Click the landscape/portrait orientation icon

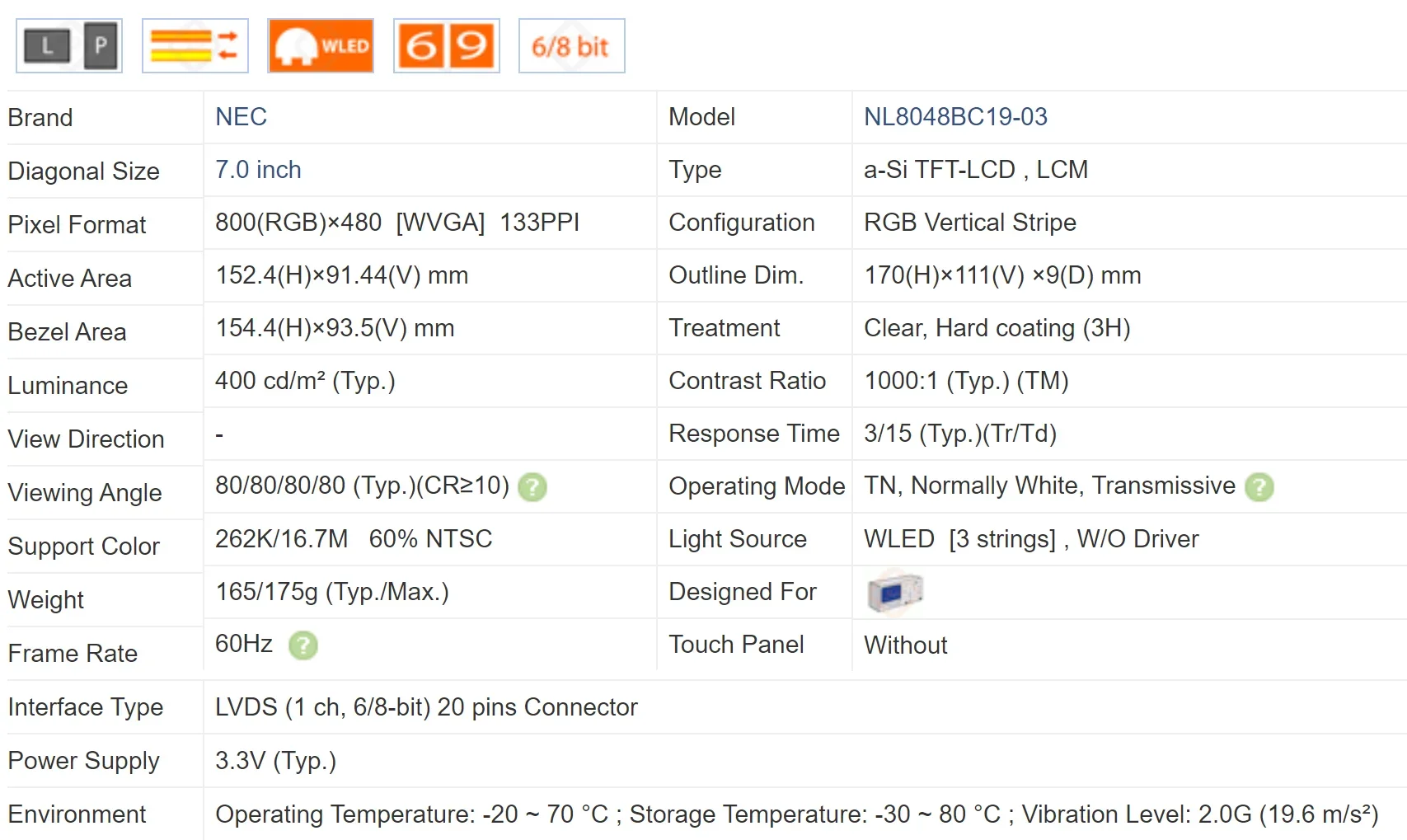(69, 46)
